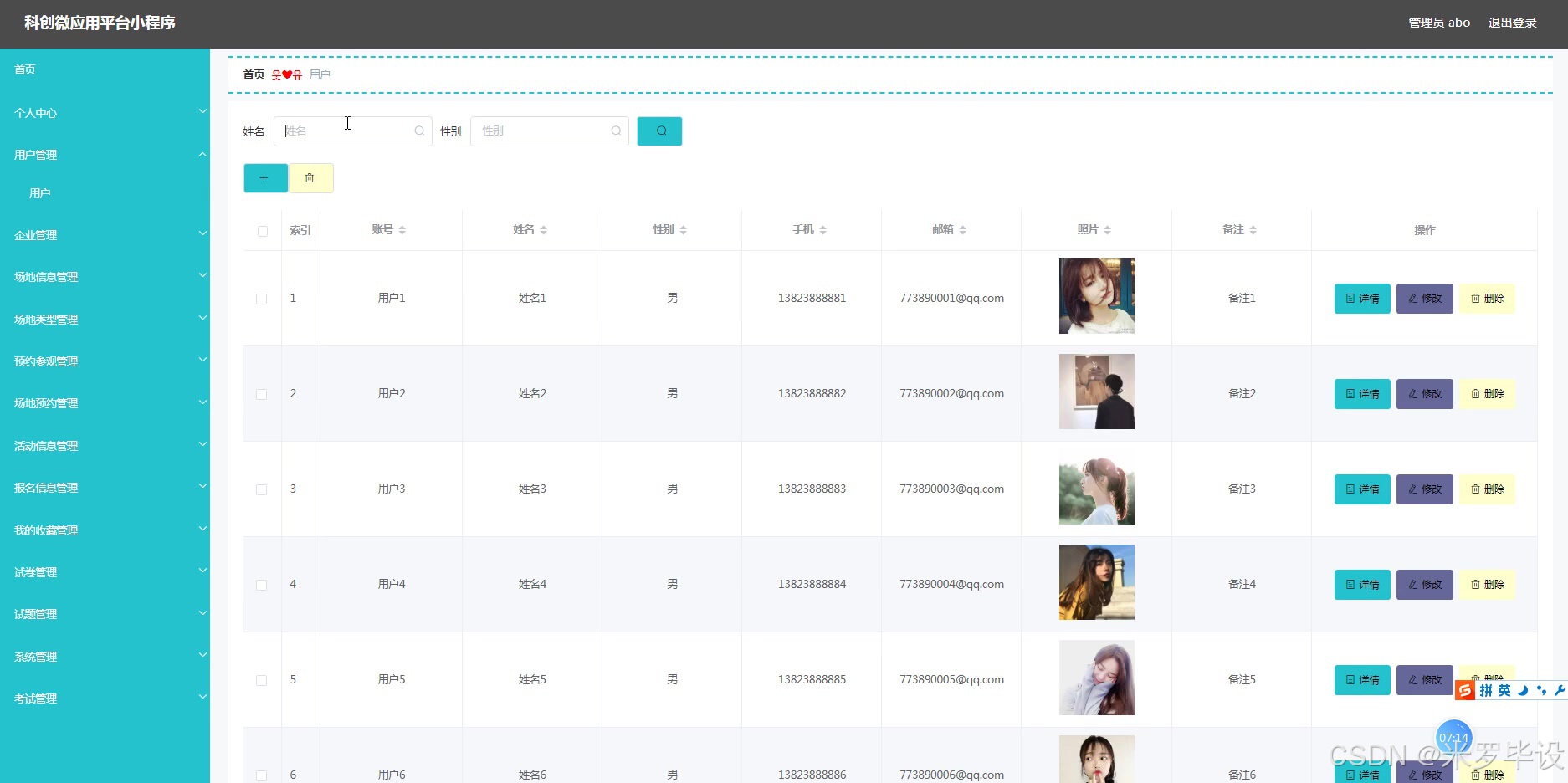This screenshot has height=783, width=1568.
Task: Expand 考试管理 in the sidebar
Action: (105, 699)
